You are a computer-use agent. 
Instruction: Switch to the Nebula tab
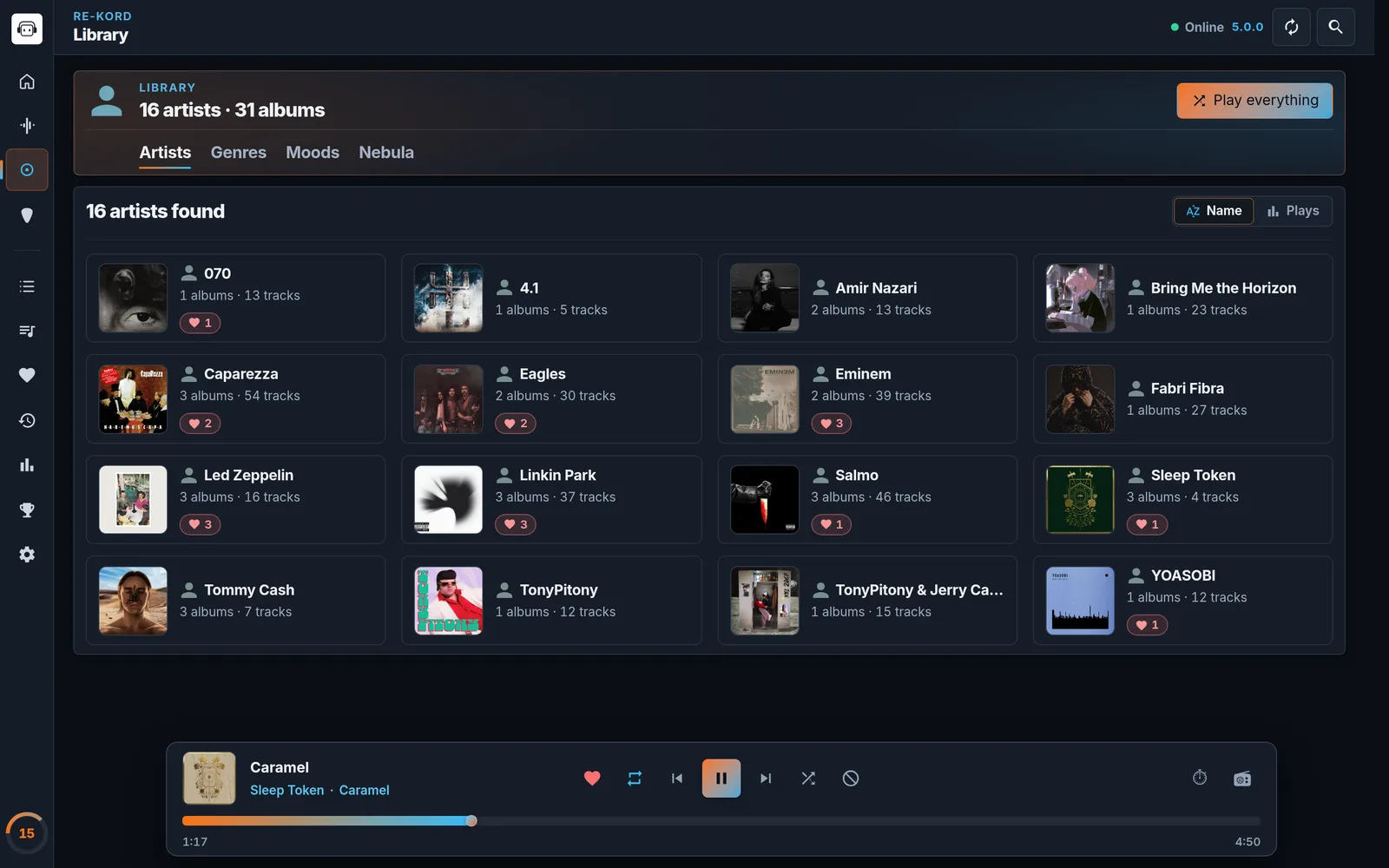[386, 153]
